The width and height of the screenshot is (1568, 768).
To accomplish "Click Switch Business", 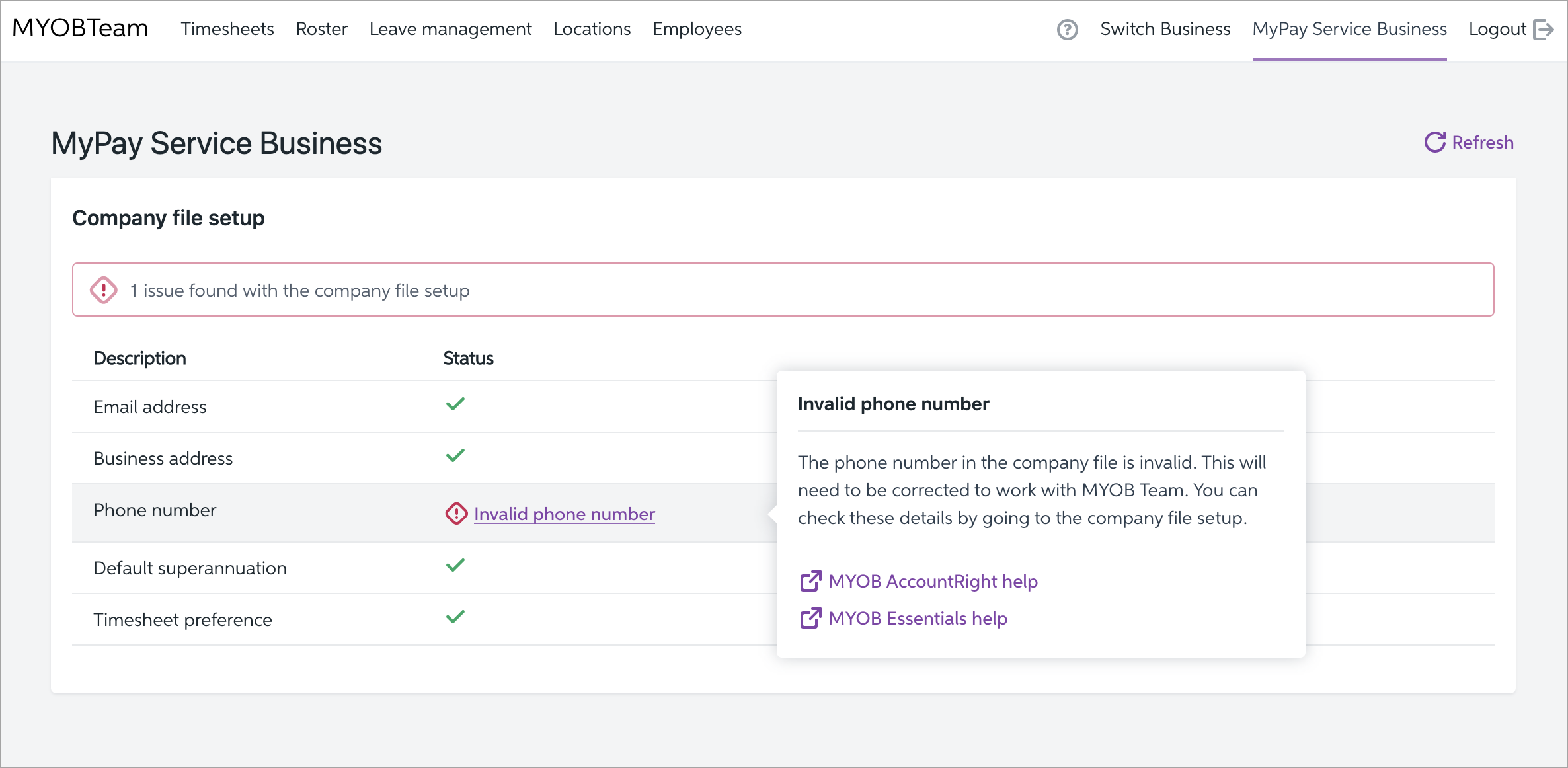I will (1165, 30).
